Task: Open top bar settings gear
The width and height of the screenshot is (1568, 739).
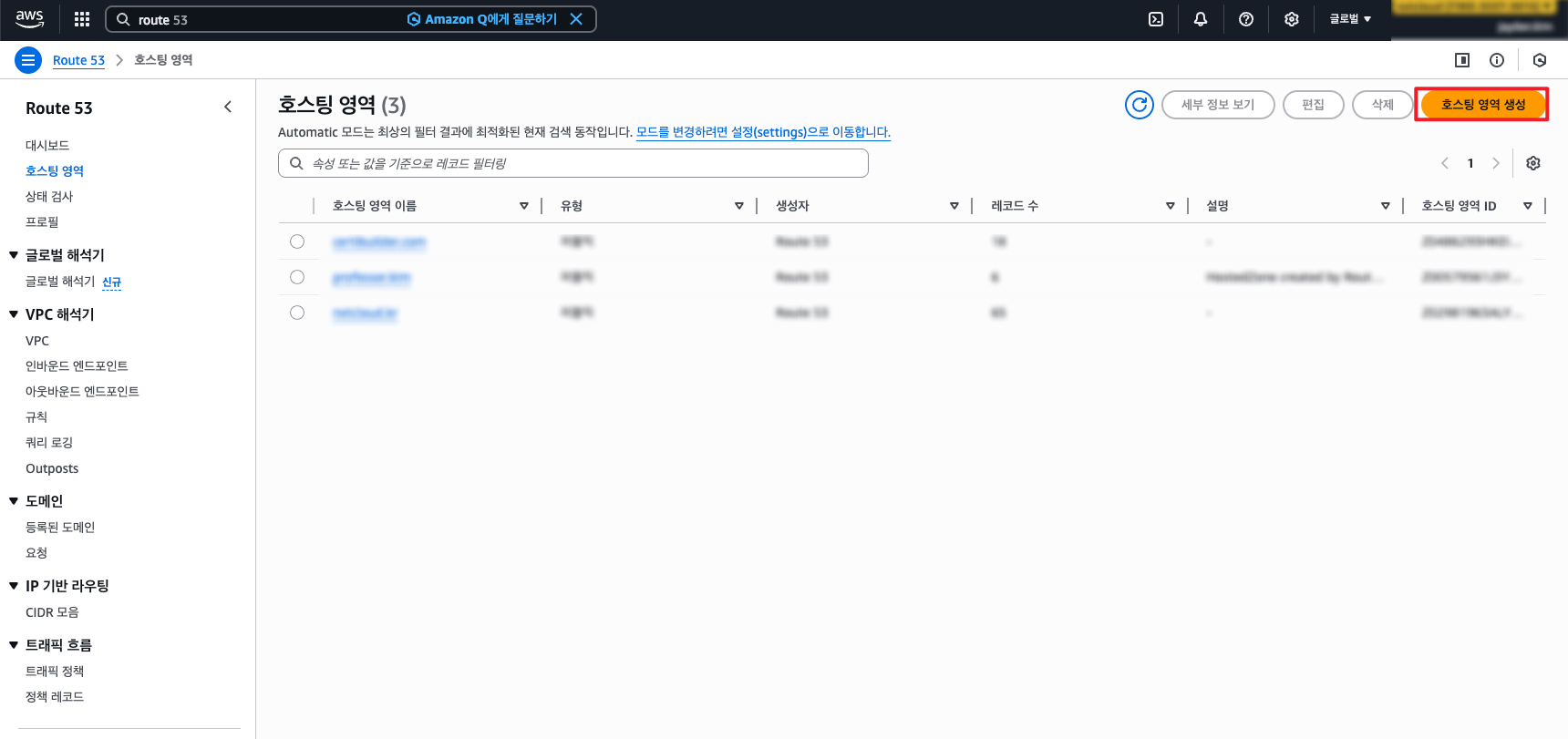Action: [x=1292, y=19]
